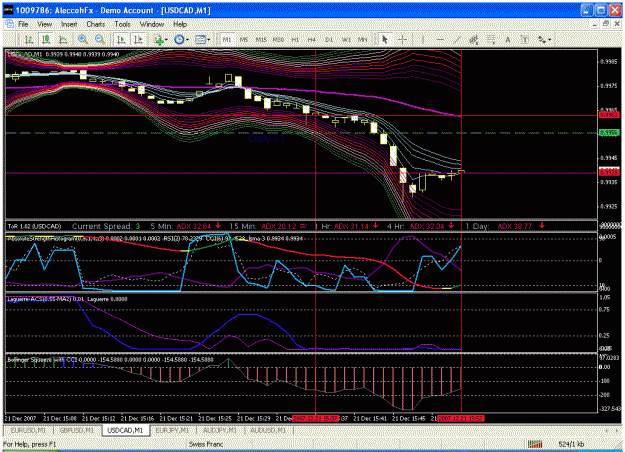Switch chart to MN timeframe

362,39
